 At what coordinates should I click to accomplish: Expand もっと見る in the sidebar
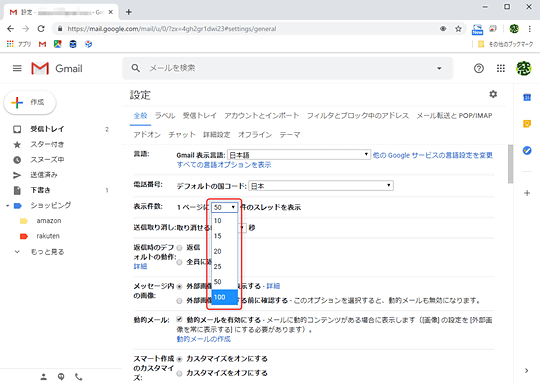47,252
